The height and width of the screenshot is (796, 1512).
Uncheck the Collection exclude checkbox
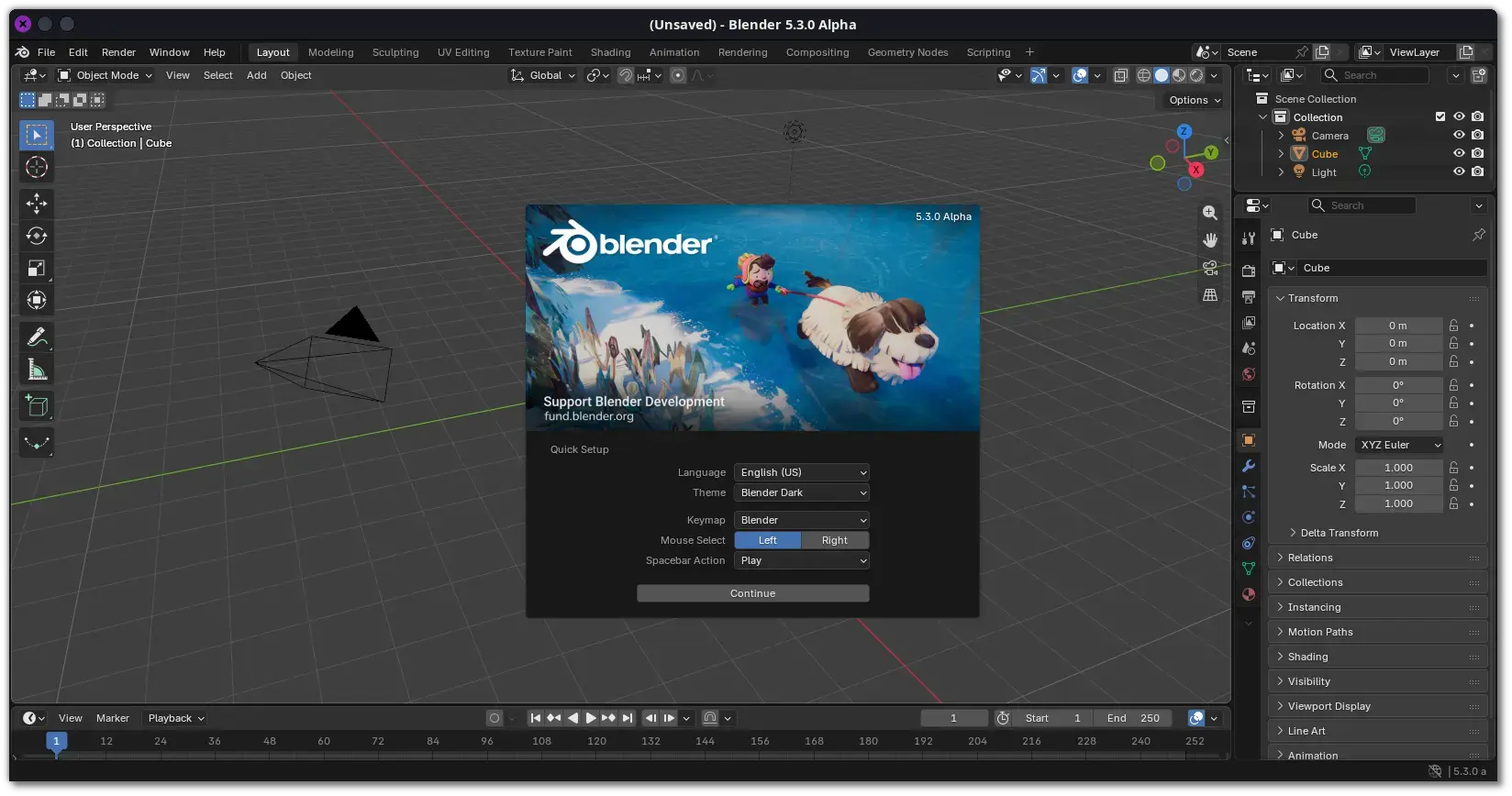(x=1440, y=116)
